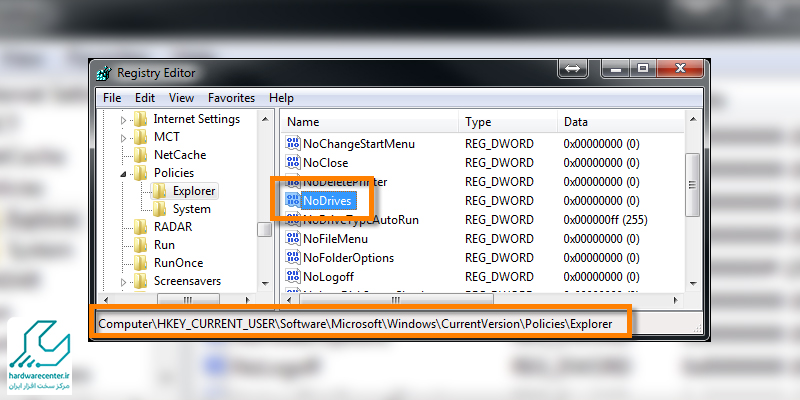Select the RunOnce tree key
Viewport: 800px width, 400px height.
(x=178, y=263)
